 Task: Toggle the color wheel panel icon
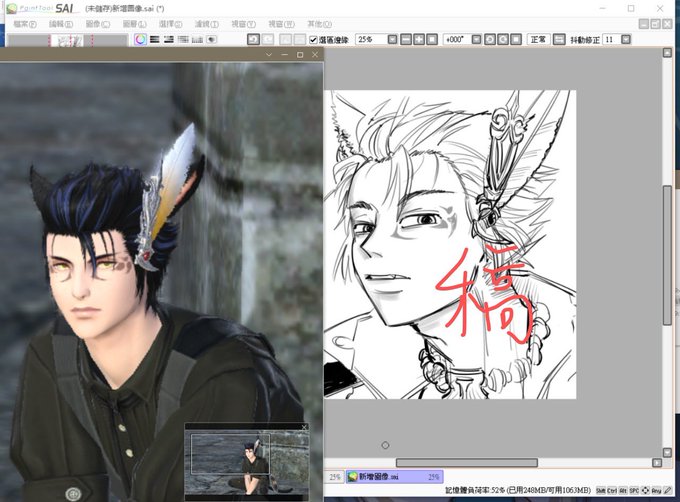click(140, 39)
